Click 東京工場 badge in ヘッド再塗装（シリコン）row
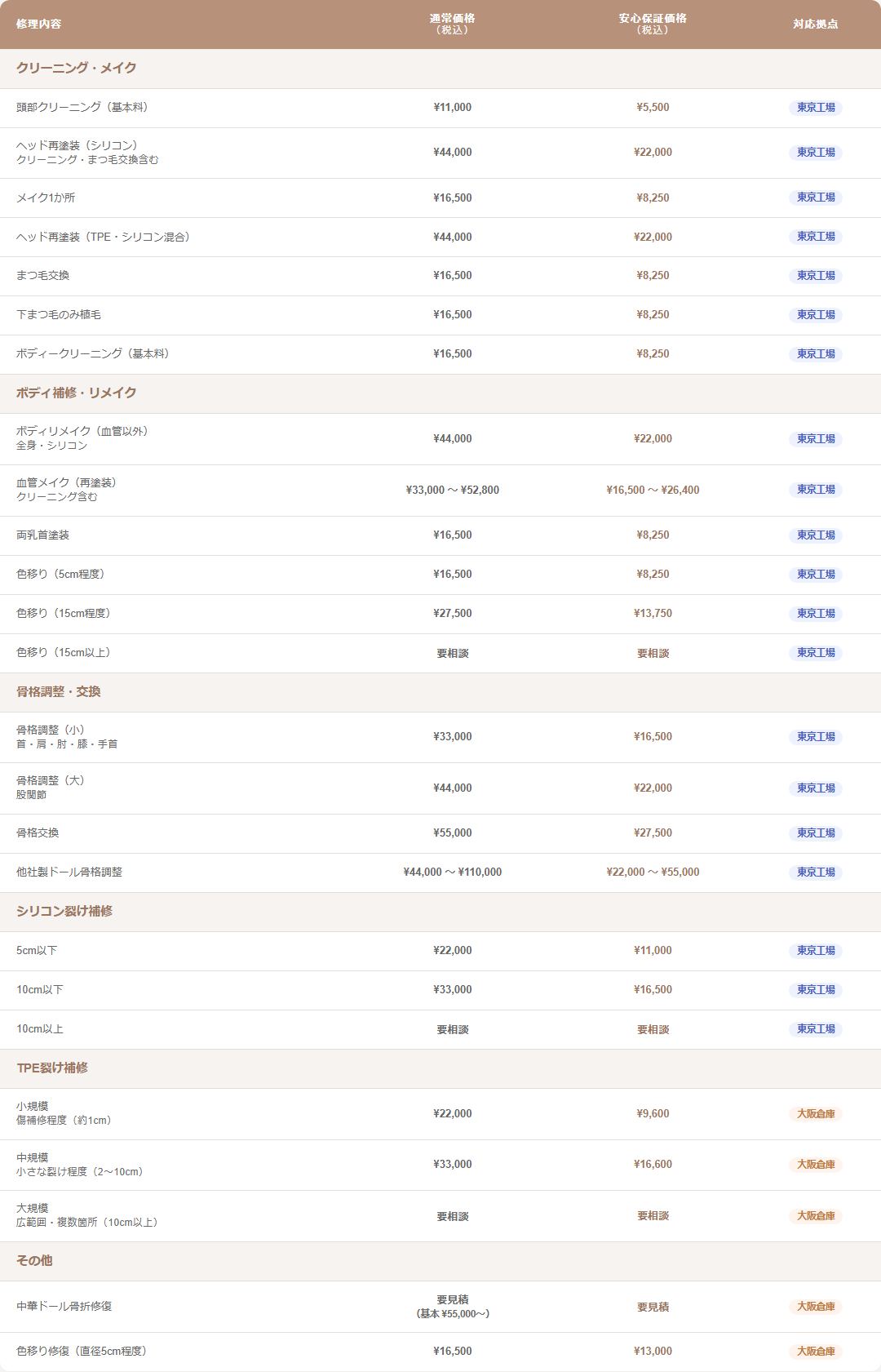The image size is (881, 1372). pos(816,153)
